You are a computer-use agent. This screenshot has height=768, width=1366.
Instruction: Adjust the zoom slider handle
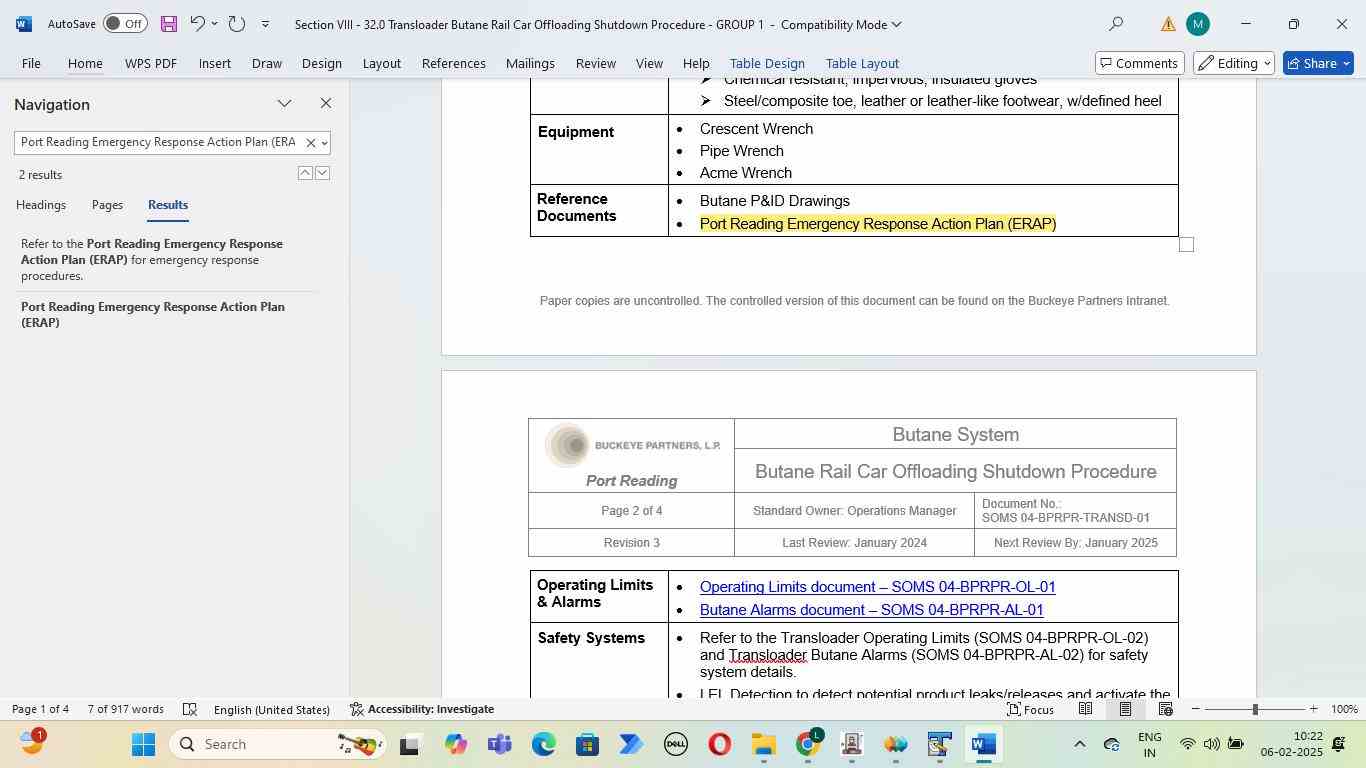pyautogui.click(x=1255, y=709)
